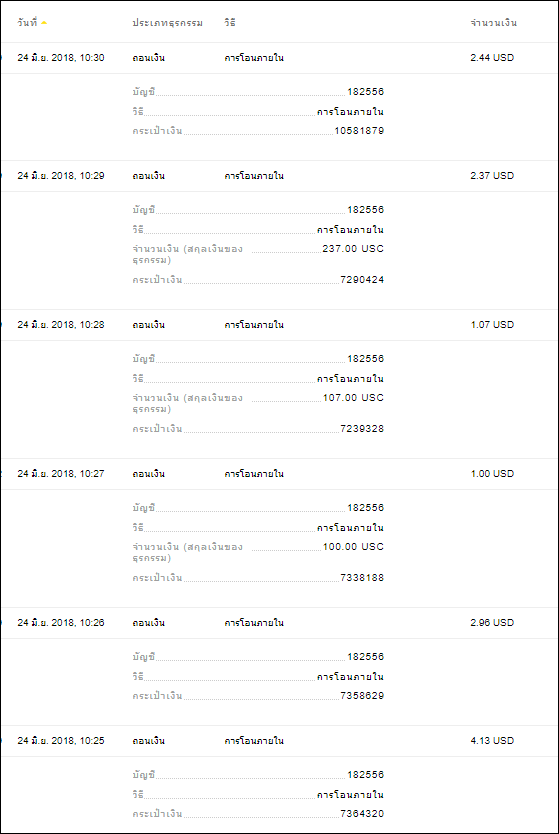Click wallet number 7364320
This screenshot has width=559, height=834.
coord(362,814)
